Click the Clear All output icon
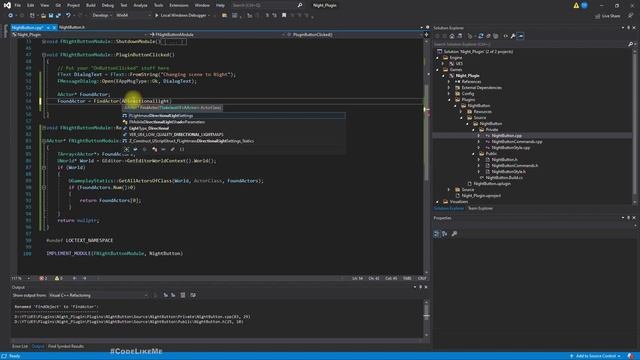 tap(183, 295)
